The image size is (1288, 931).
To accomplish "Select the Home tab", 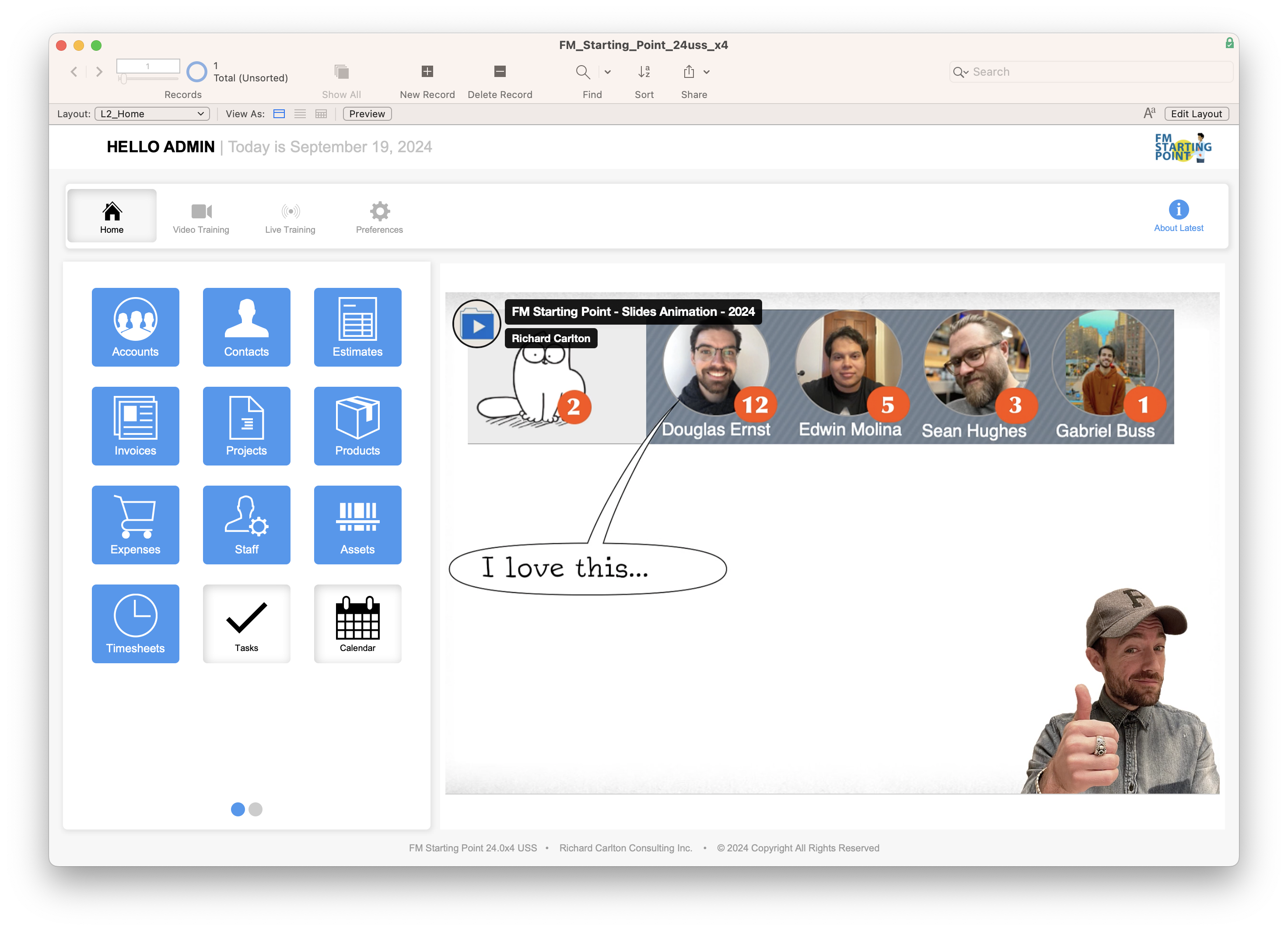I will click(x=112, y=217).
